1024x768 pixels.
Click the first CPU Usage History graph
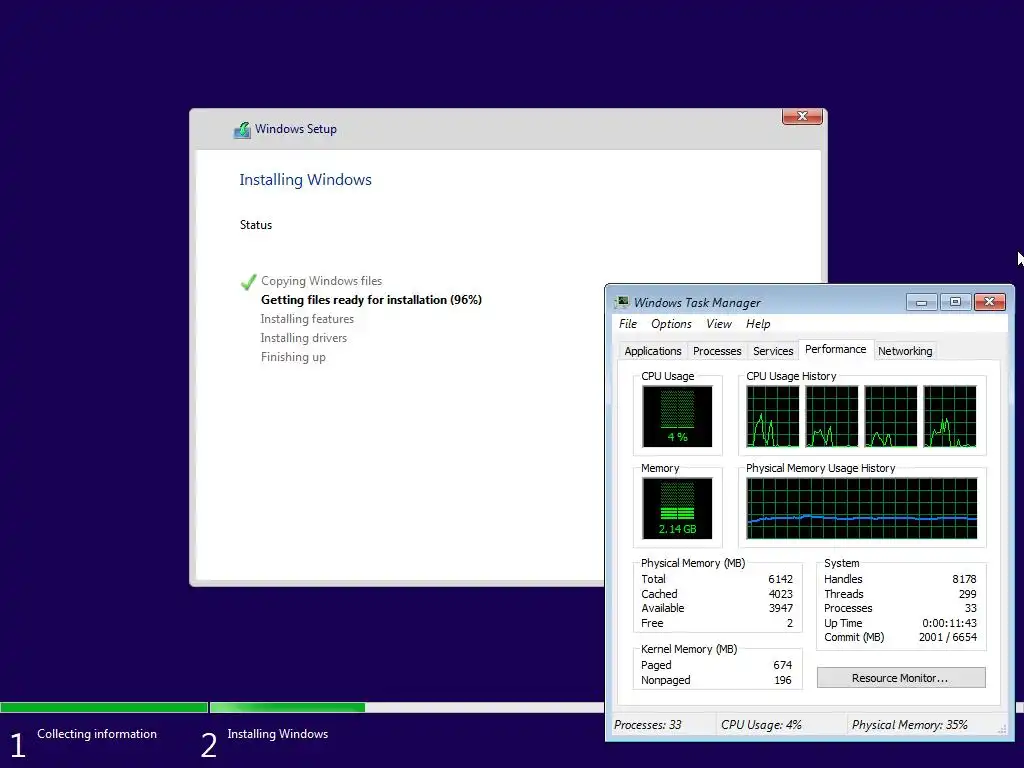[x=773, y=416]
